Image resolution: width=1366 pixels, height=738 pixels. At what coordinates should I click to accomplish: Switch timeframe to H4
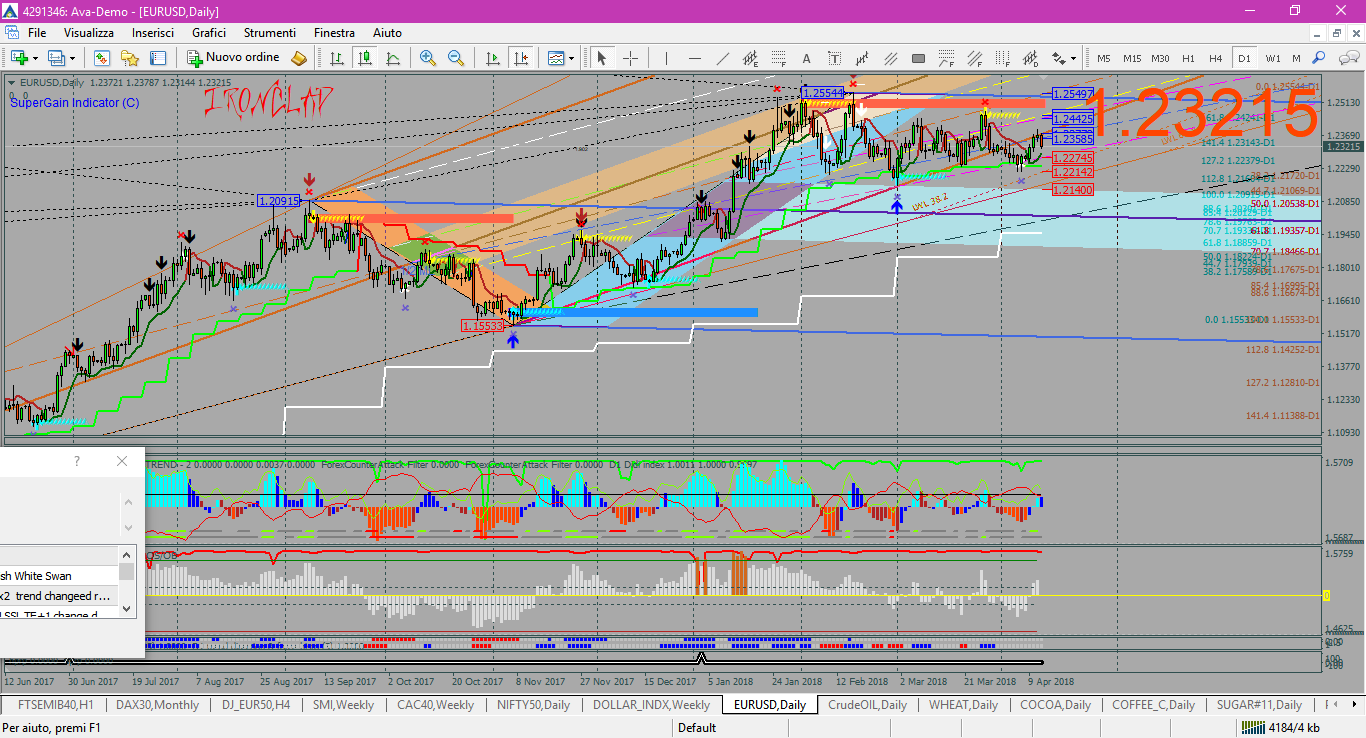point(1216,58)
